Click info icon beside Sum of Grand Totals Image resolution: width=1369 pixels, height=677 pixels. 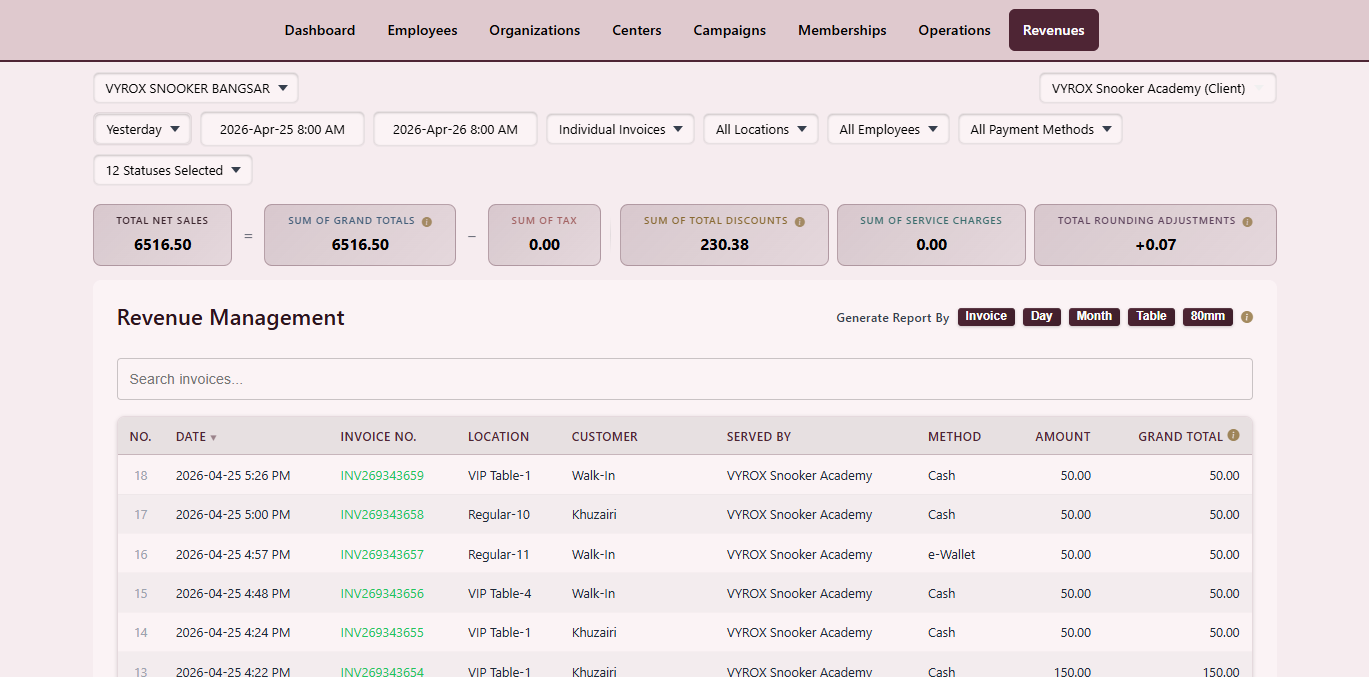(427, 222)
